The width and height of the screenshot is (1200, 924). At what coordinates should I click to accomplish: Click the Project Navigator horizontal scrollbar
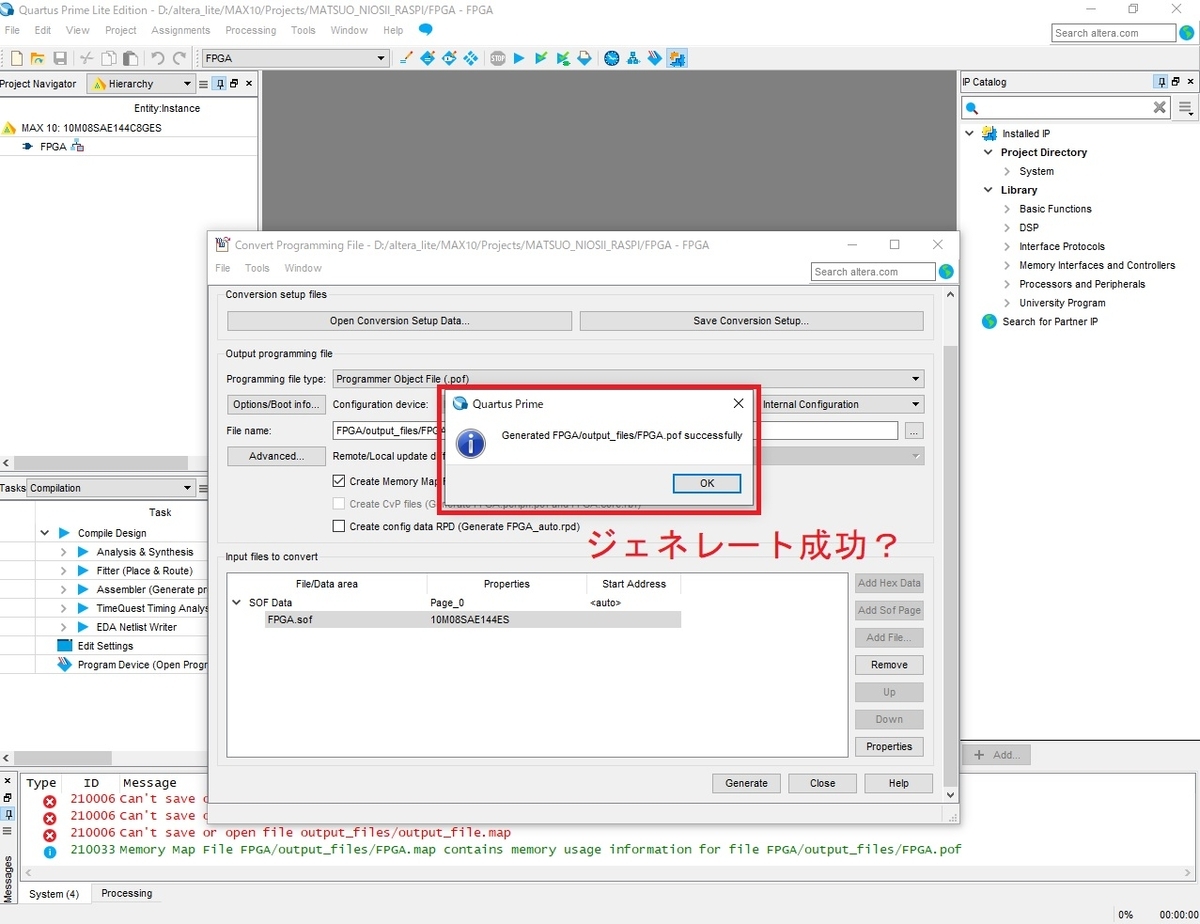click(100, 464)
